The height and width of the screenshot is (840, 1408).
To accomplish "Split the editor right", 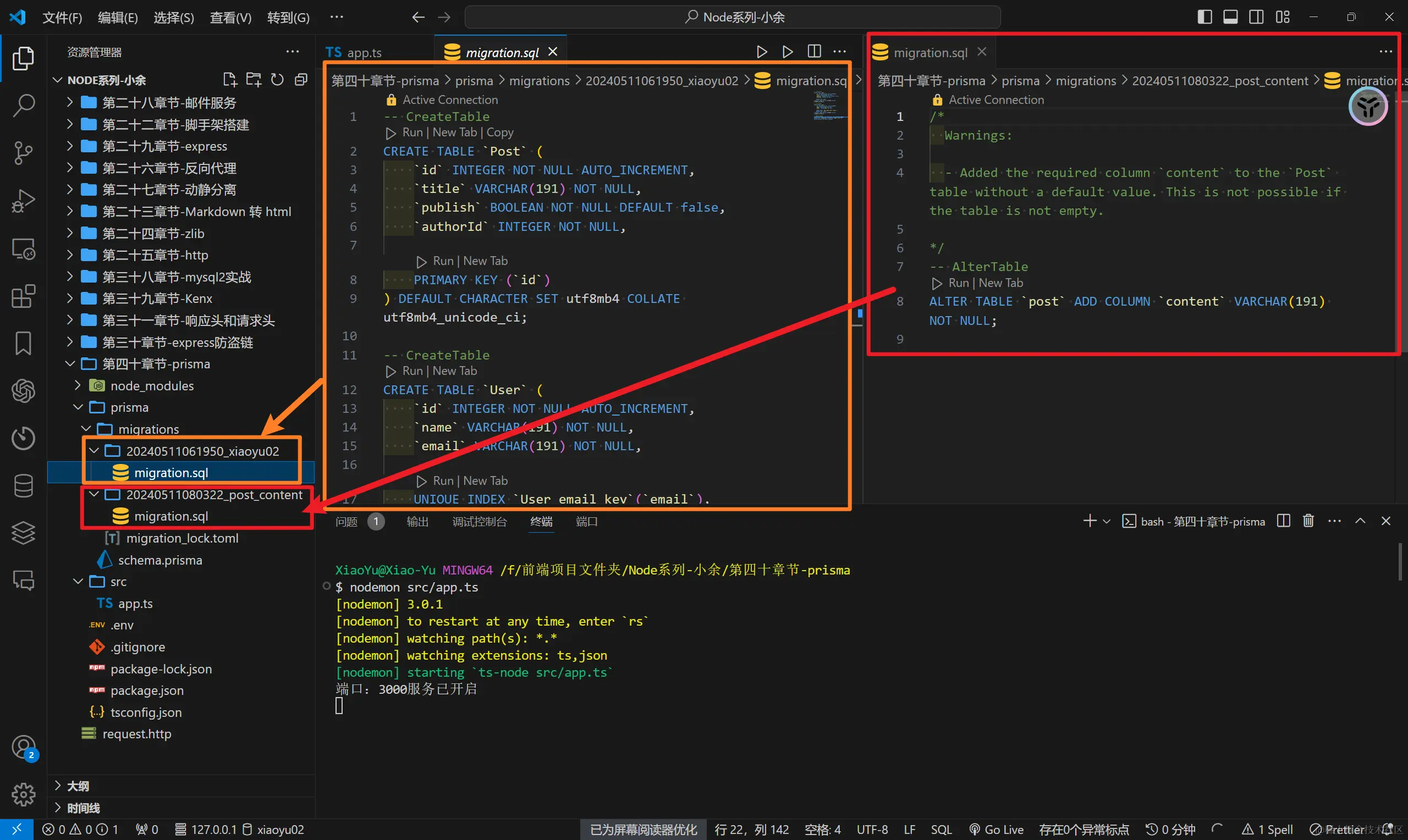I will [814, 52].
